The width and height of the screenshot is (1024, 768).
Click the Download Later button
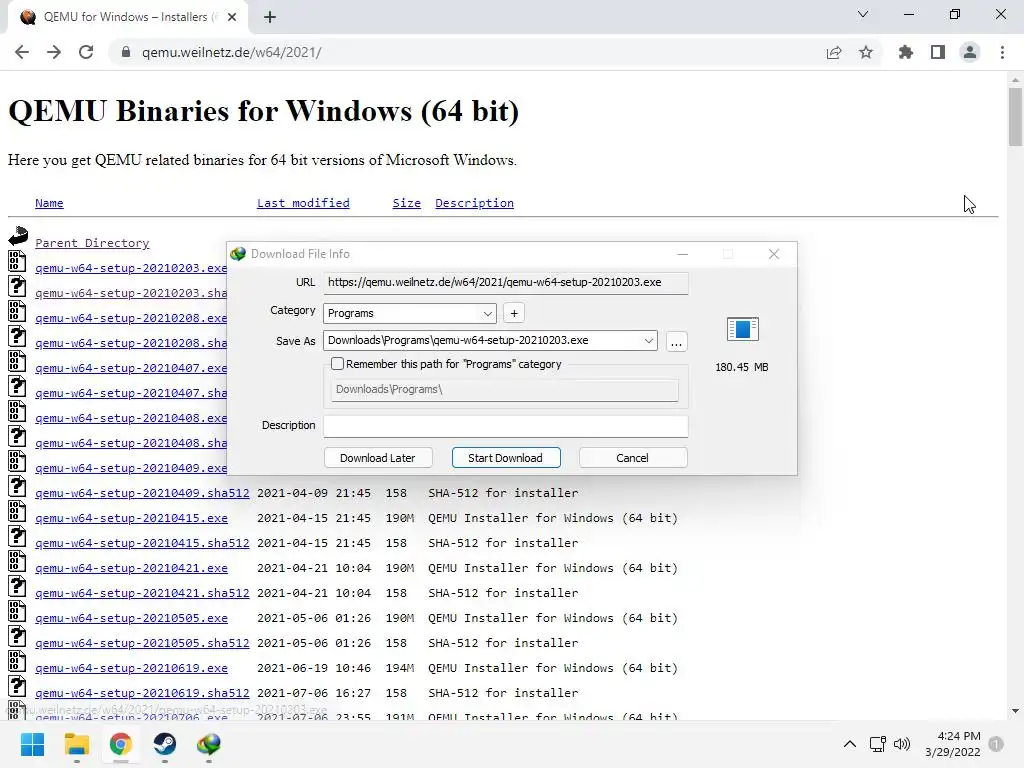pos(378,458)
